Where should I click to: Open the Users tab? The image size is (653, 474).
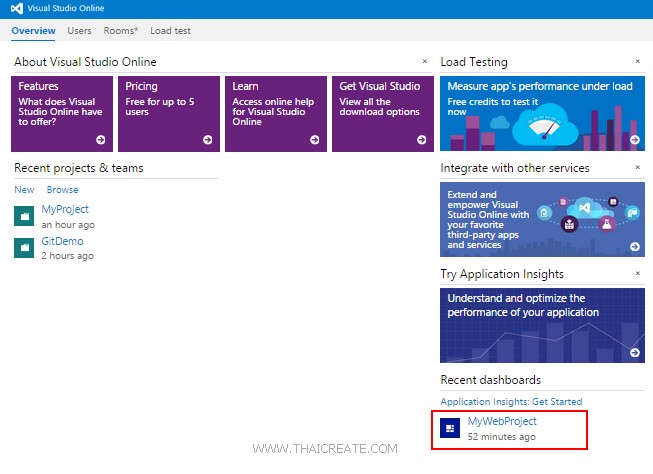point(79,31)
